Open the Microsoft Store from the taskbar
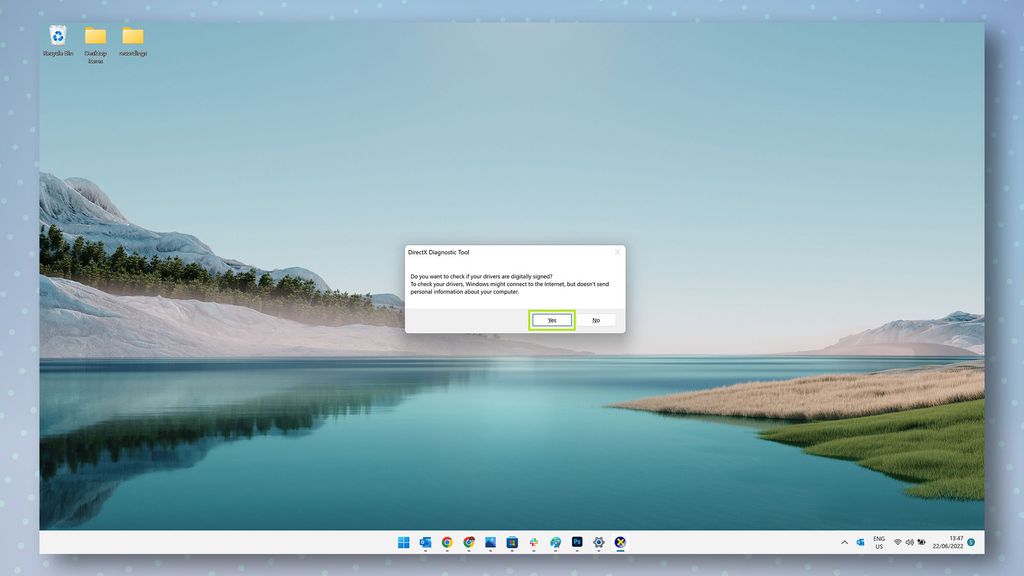This screenshot has height=576, width=1024. coord(511,542)
